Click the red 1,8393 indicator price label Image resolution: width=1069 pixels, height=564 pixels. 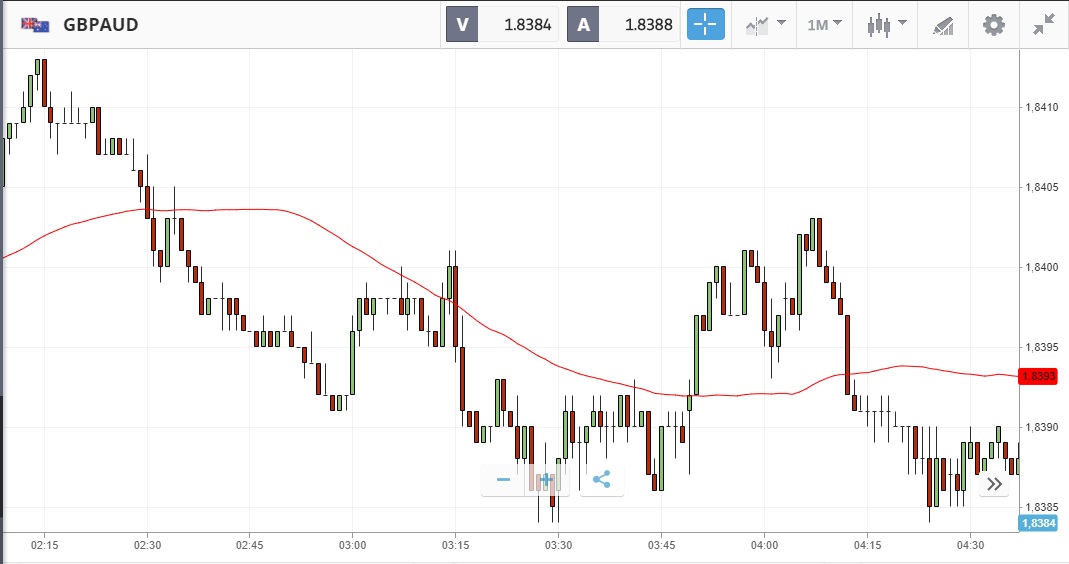(x=1037, y=376)
